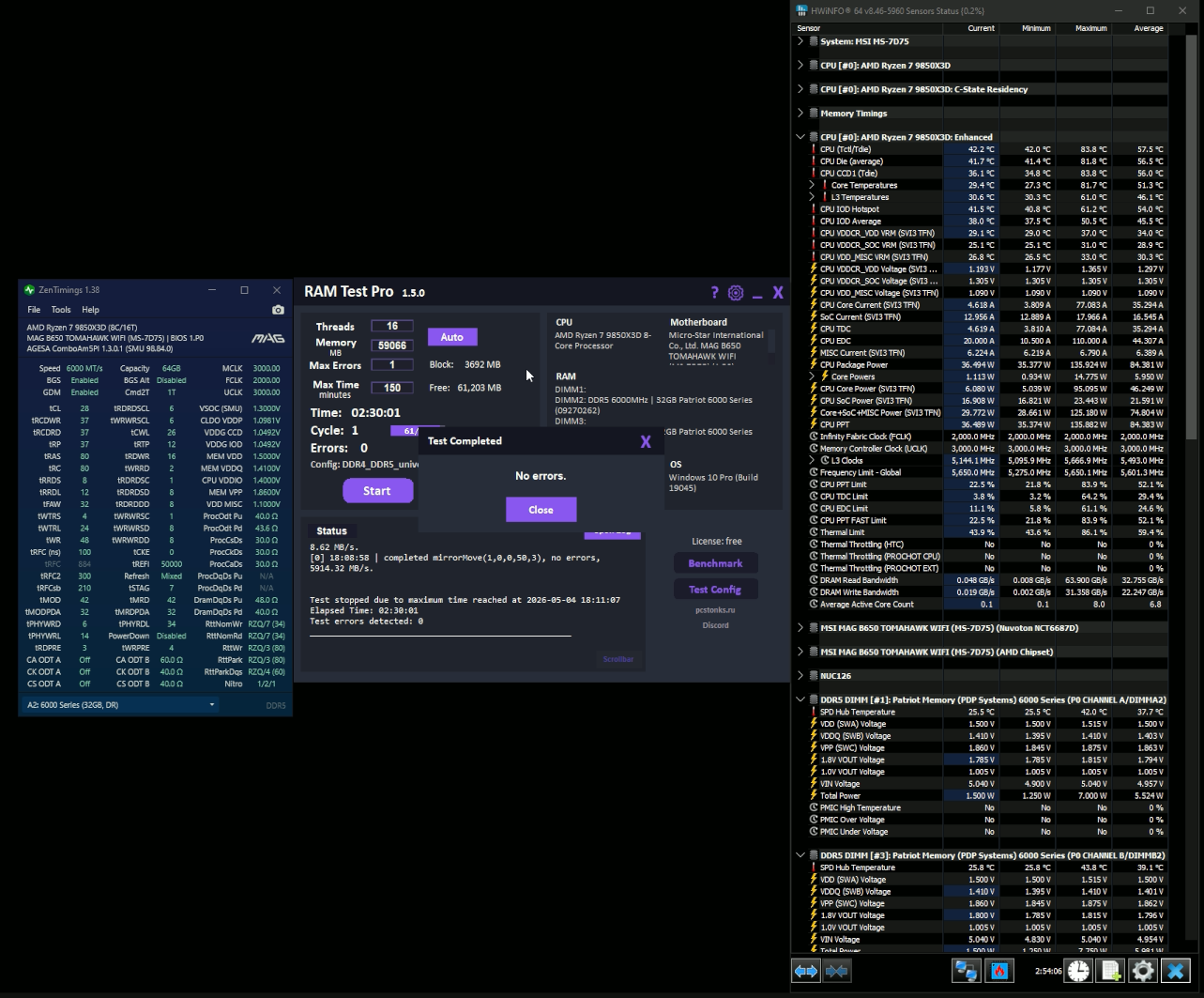This screenshot has height=998, width=1204.
Task: Expand the Core Powers subgroup
Action: coord(812,376)
